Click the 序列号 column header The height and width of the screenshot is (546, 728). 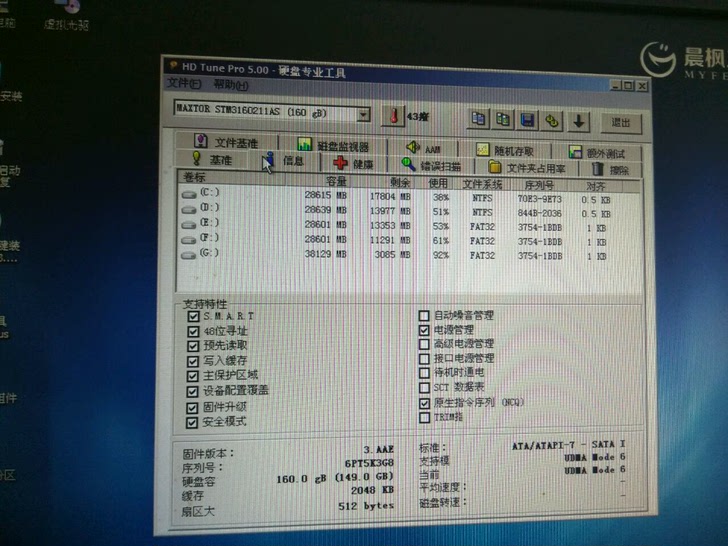(540, 186)
